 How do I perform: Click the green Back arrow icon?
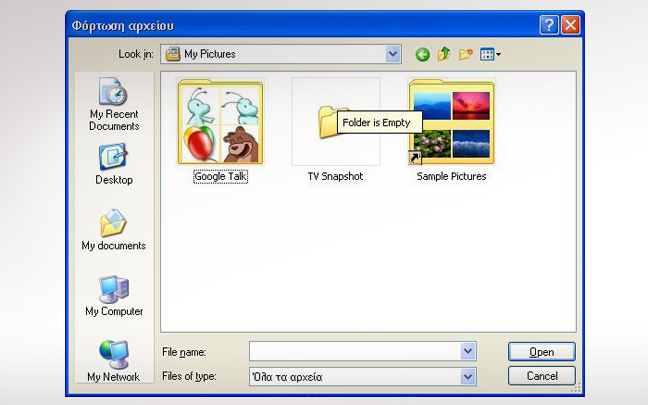tap(423, 54)
